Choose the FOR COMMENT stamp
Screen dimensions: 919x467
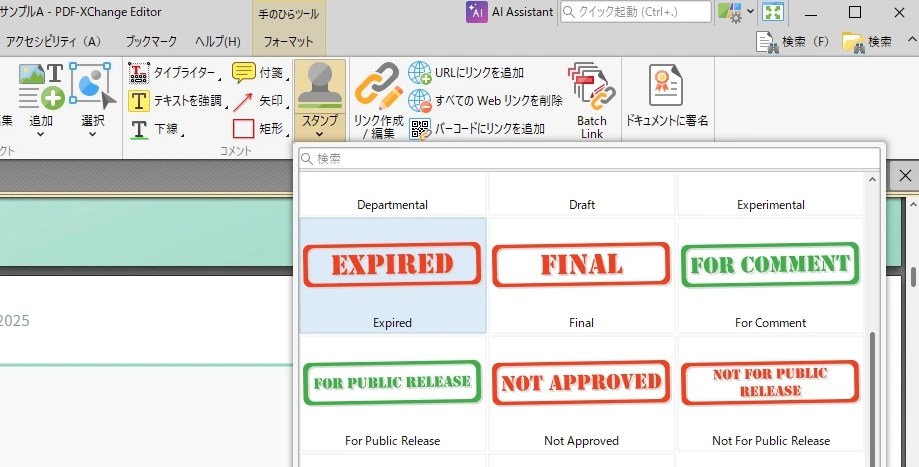pos(770,275)
